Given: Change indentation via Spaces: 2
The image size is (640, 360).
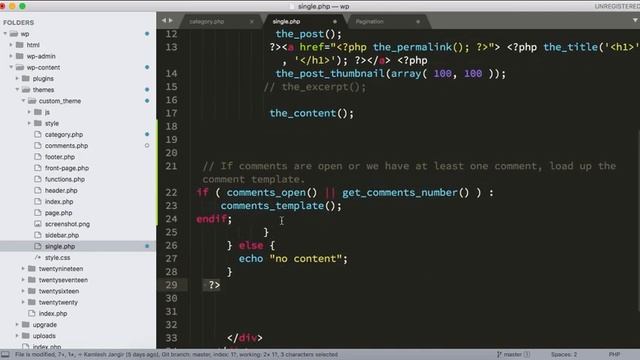Looking at the screenshot, I should (x=564, y=354).
